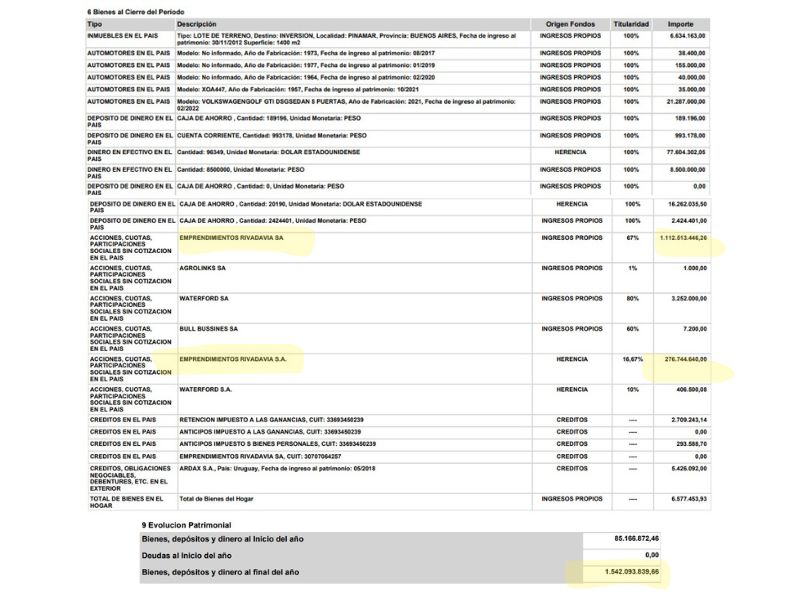Select highlighted "EMPRENDIMIENTOS RIVADAVIA SA" in the 67% row
This screenshot has height=600, width=800.
(x=231, y=238)
